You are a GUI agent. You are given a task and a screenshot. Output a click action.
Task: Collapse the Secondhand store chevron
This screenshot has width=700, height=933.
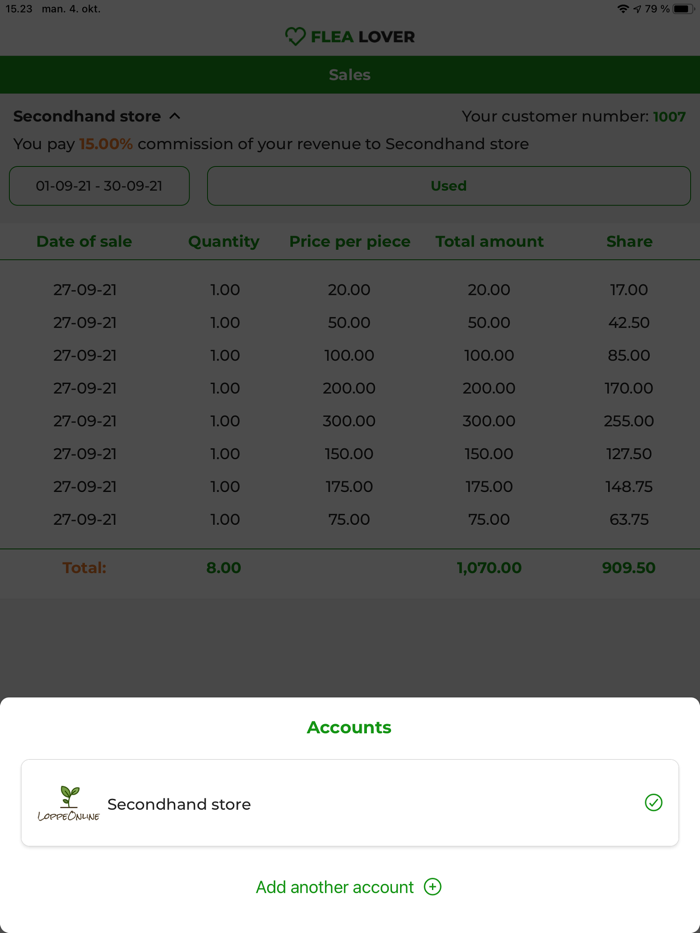click(x=175, y=116)
